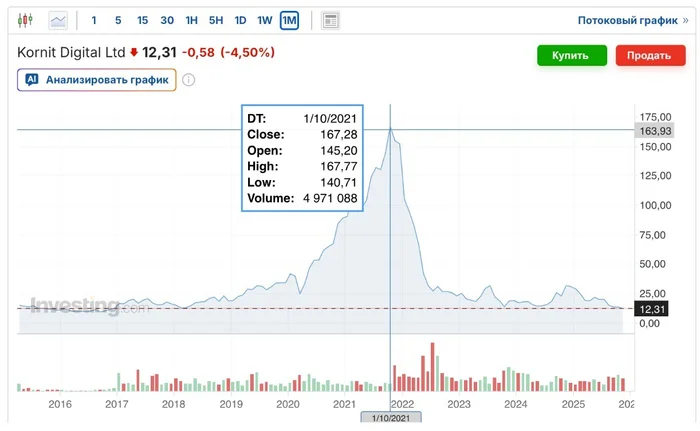Click the red down arrow near price
The image size is (700, 431).
[x=134, y=53]
